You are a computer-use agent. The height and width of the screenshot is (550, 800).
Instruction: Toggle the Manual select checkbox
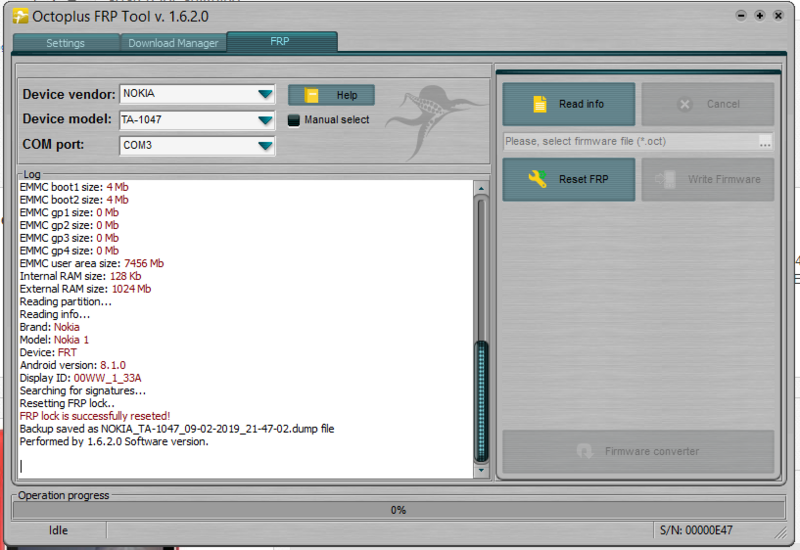(293, 120)
